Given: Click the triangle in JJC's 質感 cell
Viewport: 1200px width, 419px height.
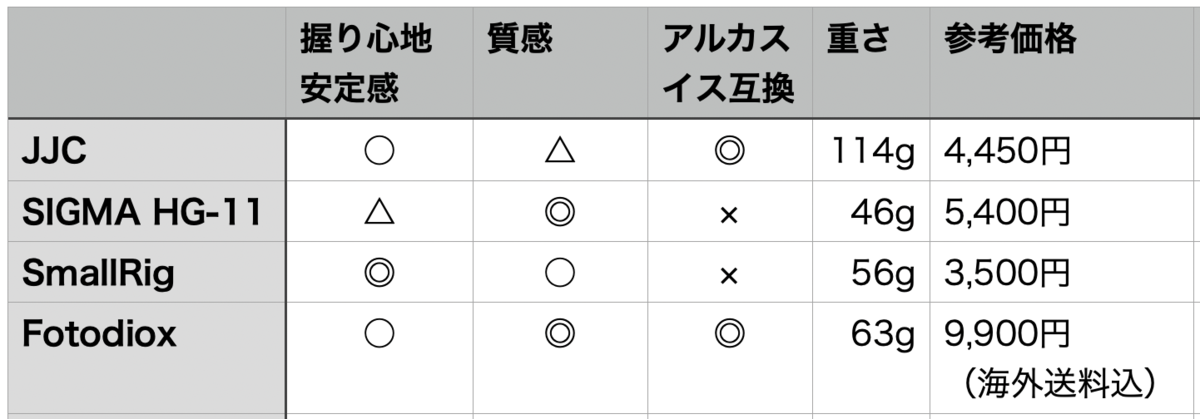Looking at the screenshot, I should (x=558, y=152).
